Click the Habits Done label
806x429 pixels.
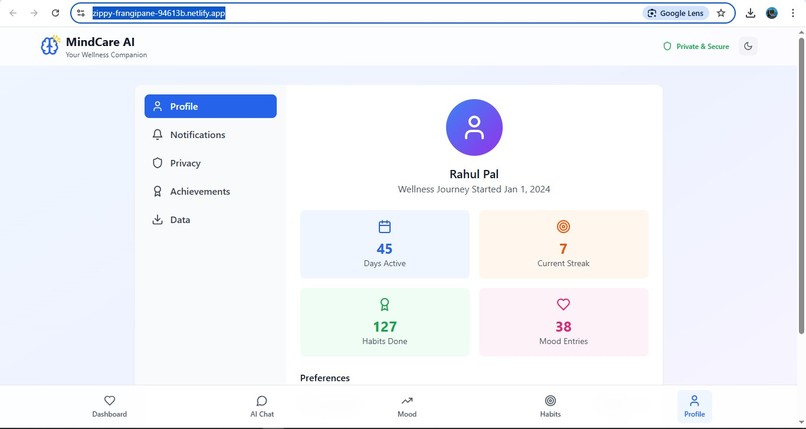pyautogui.click(x=384, y=341)
